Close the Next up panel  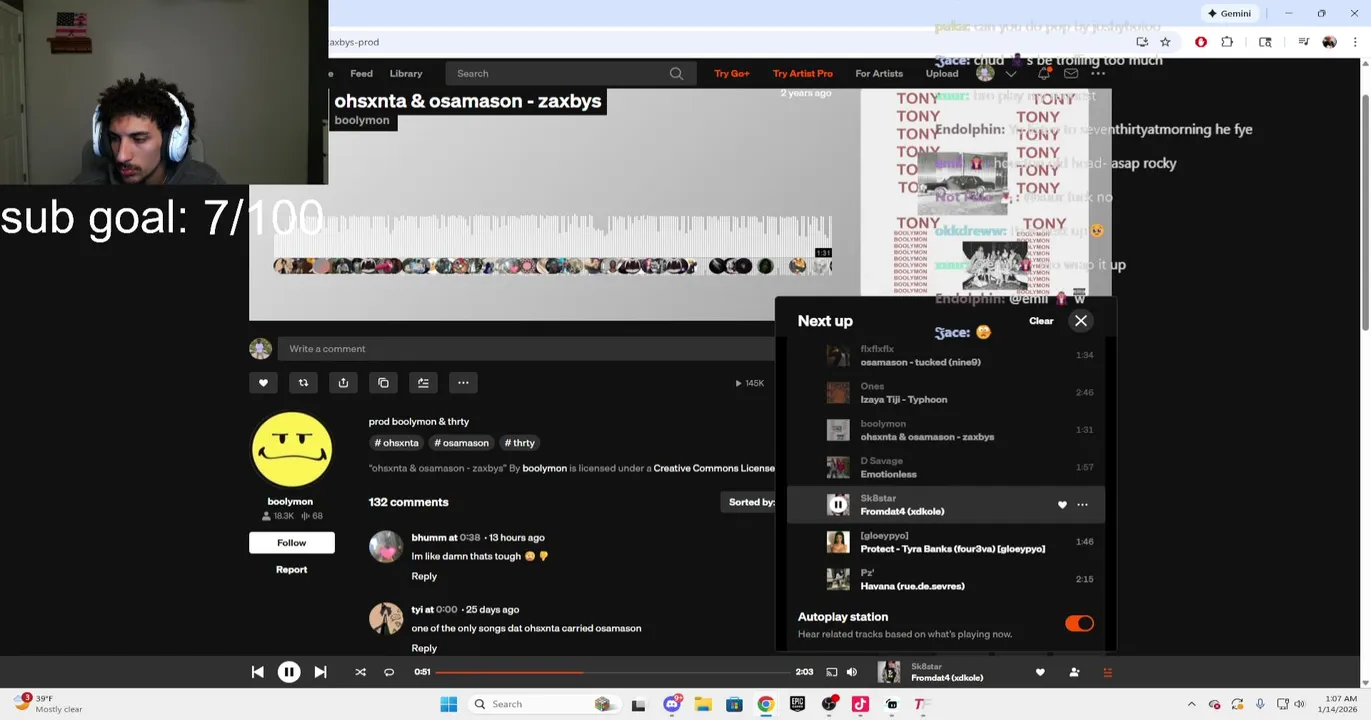click(x=1081, y=321)
